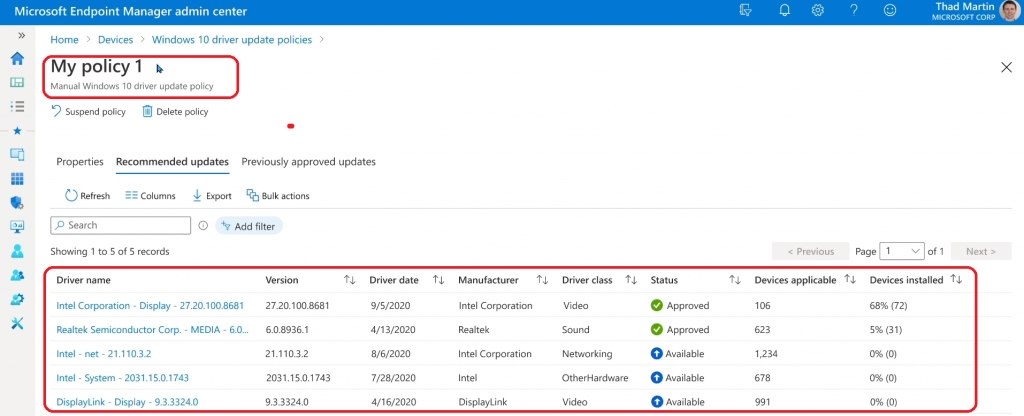Open help question mark icon
This screenshot has width=1024, height=416.
click(x=854, y=10)
